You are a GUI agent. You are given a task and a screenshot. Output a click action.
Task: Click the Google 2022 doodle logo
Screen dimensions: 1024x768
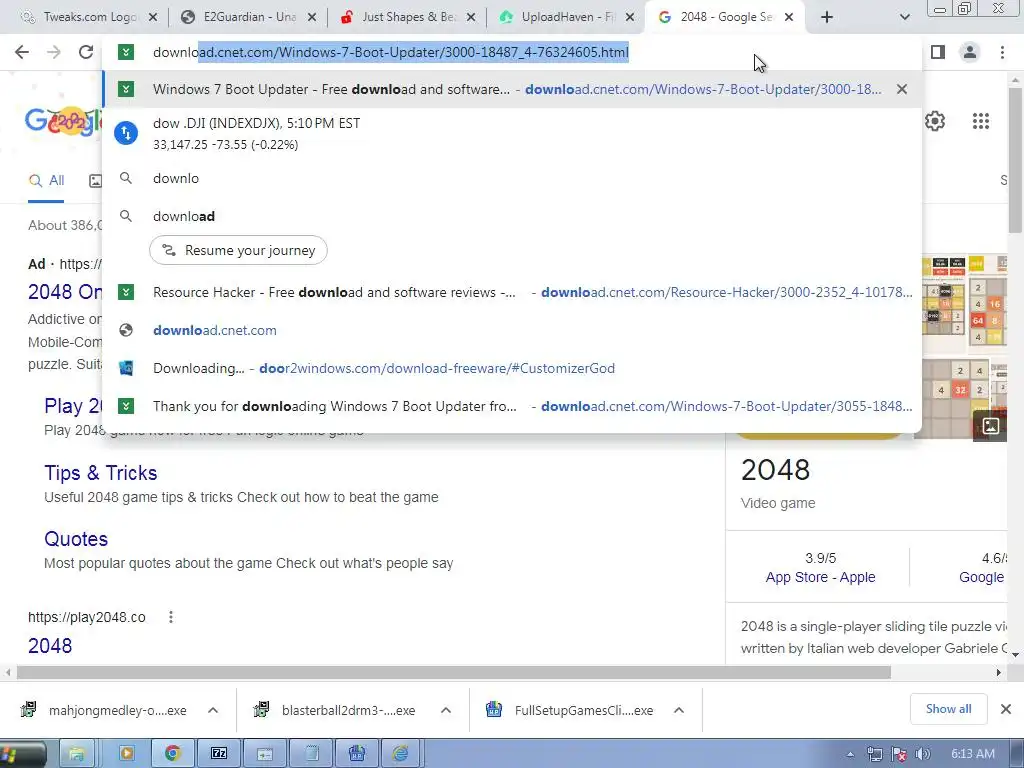pyautogui.click(x=63, y=121)
